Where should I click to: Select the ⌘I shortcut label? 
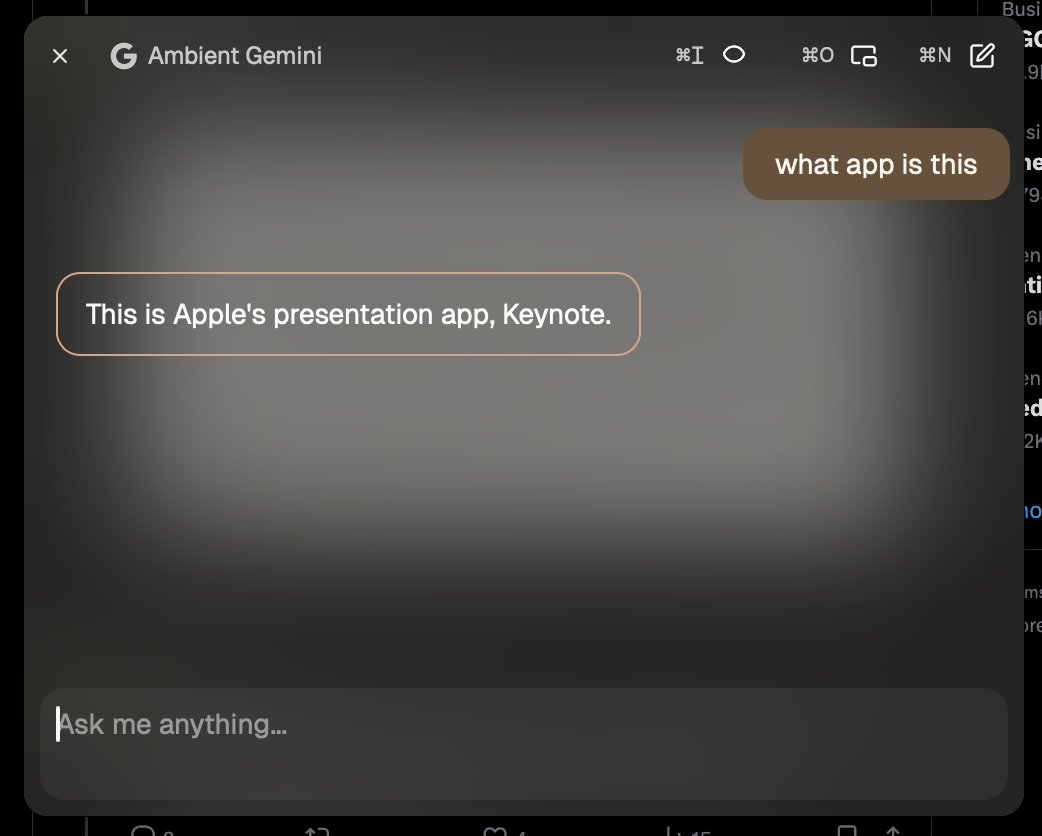(x=689, y=55)
